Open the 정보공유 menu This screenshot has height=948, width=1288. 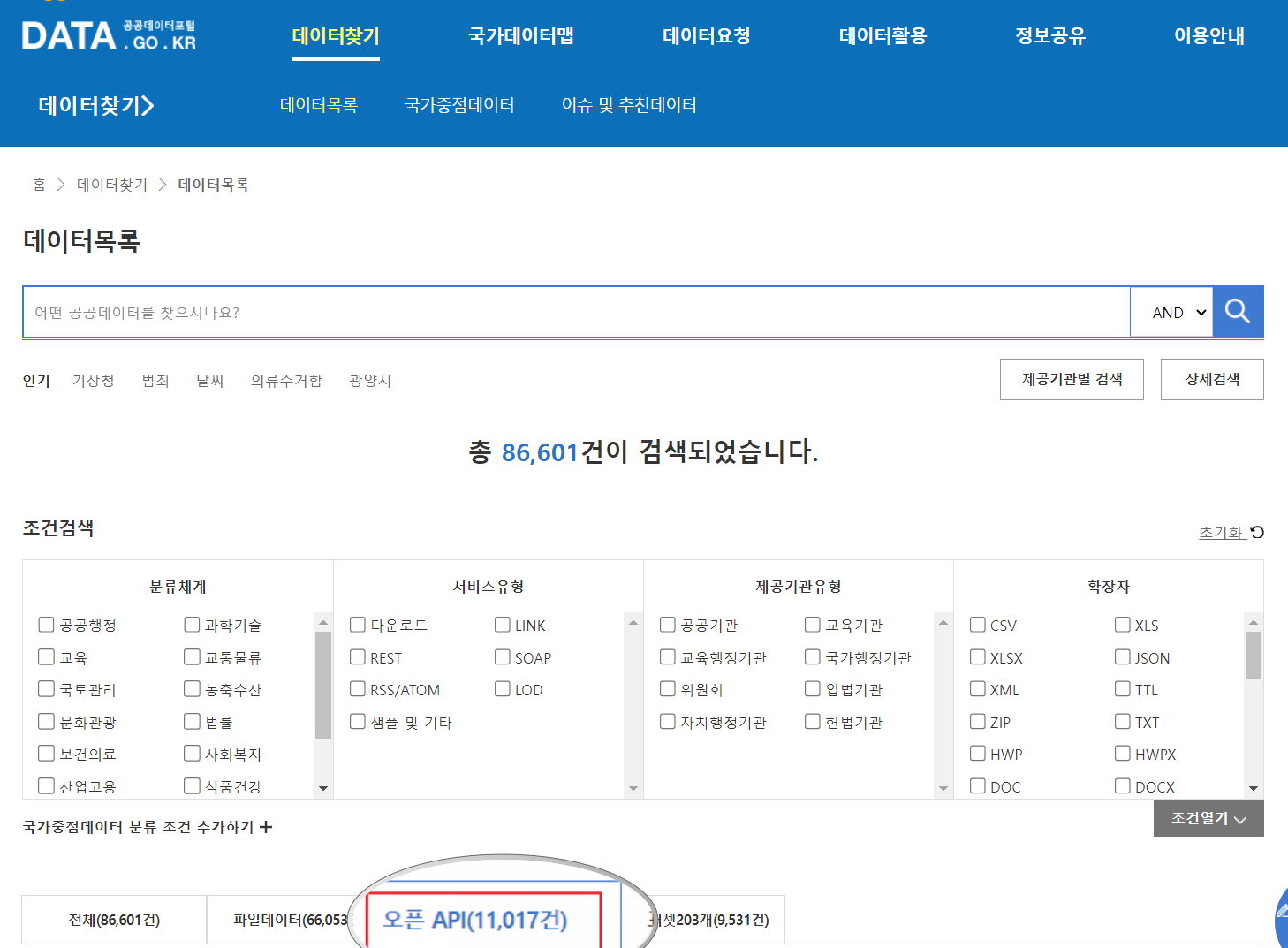pyautogui.click(x=1050, y=36)
